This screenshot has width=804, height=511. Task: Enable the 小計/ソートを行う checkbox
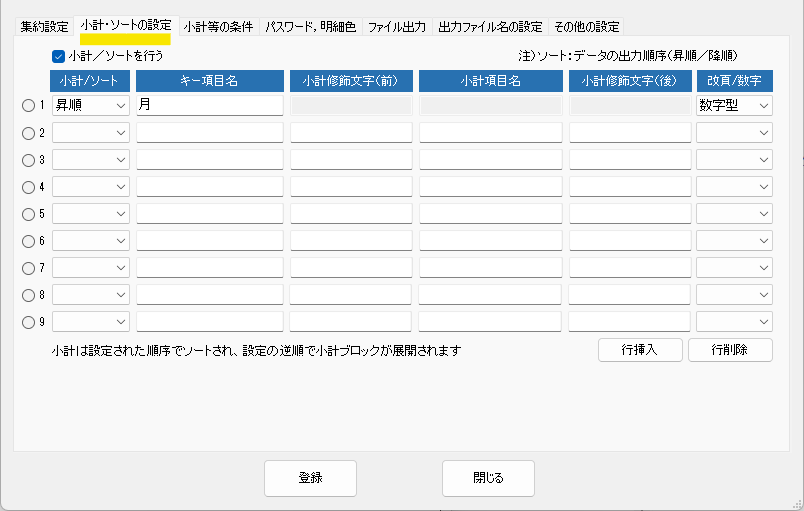coord(59,56)
